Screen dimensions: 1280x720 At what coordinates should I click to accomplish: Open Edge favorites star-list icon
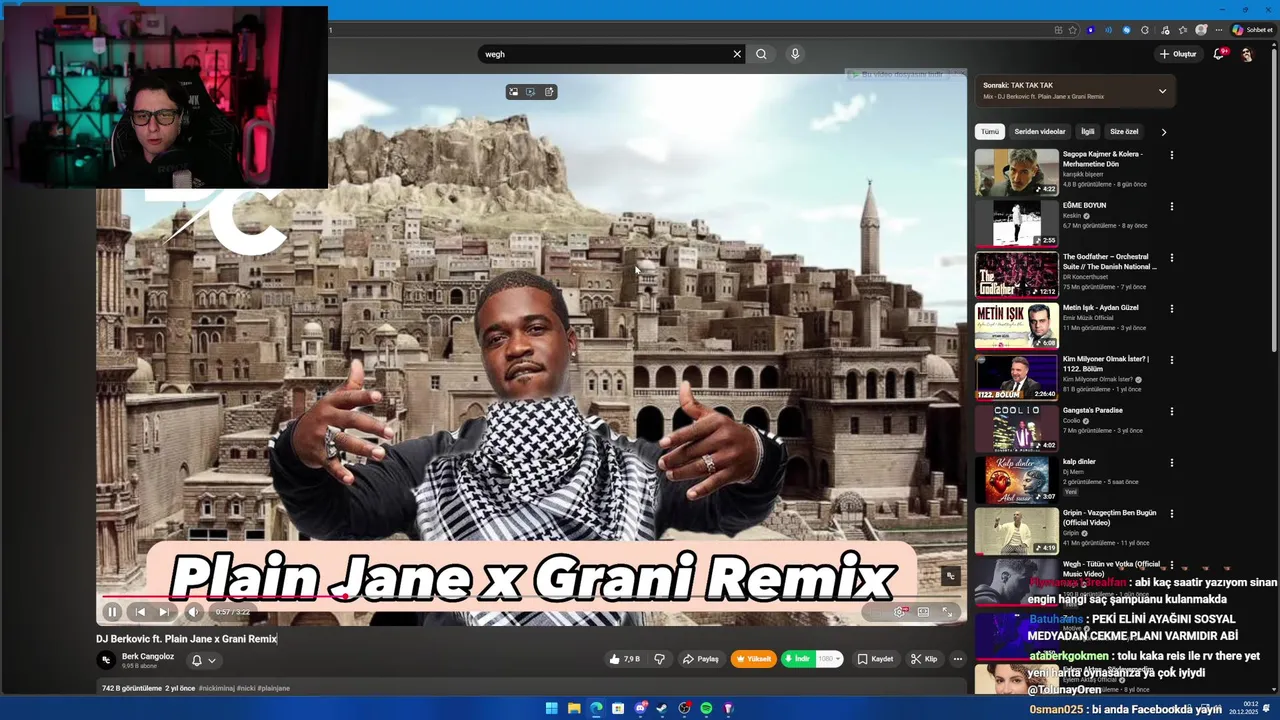point(1183,30)
